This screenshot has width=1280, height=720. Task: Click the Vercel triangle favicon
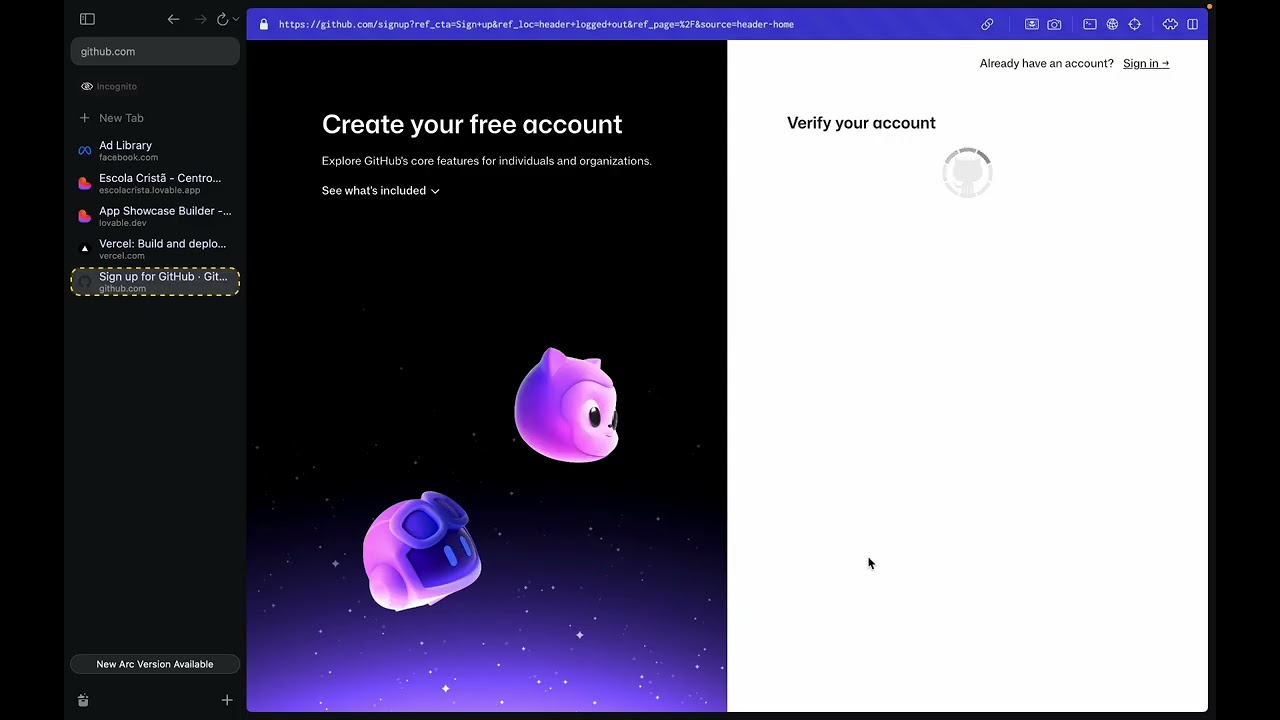coord(85,249)
